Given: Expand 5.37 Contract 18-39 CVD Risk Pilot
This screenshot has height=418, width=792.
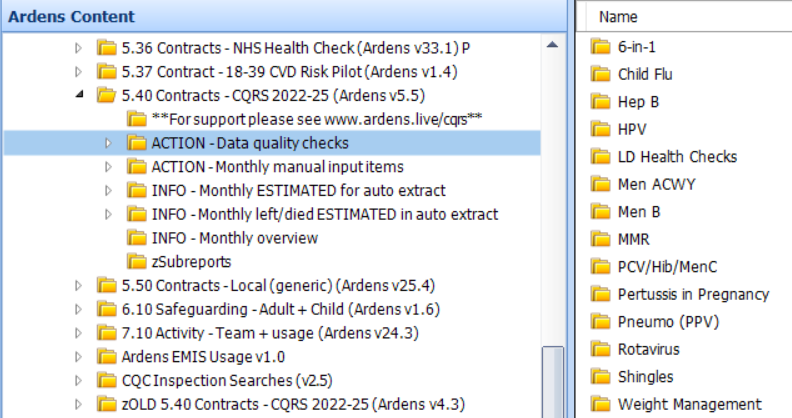Looking at the screenshot, I should 78,72.
